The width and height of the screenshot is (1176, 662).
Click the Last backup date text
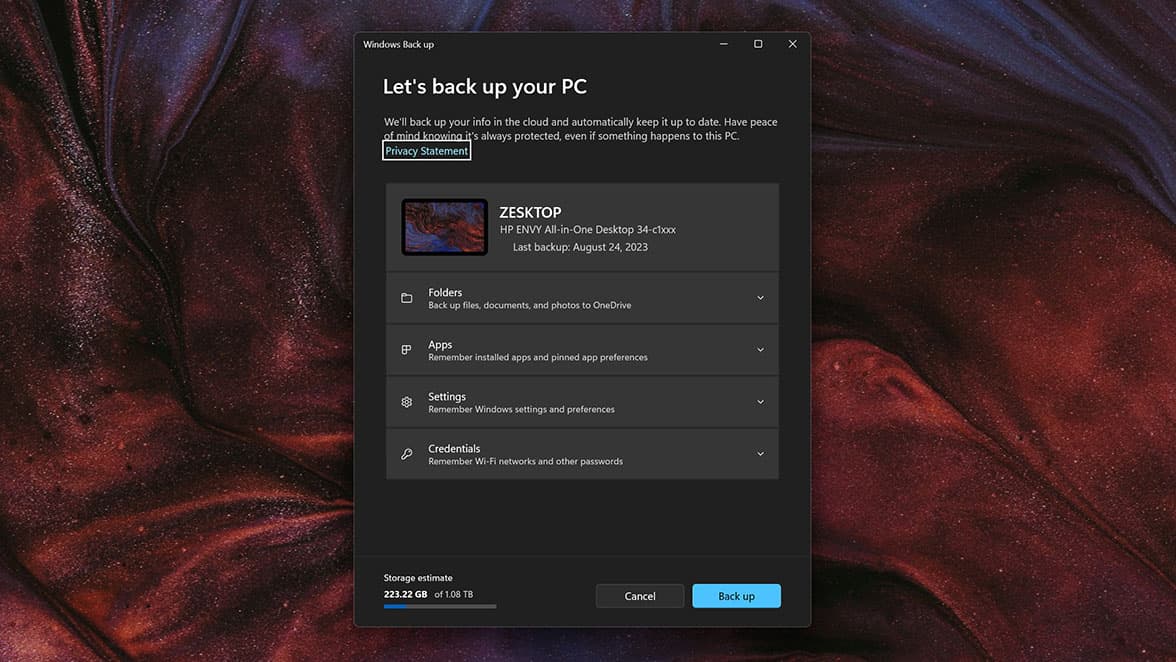coord(578,246)
